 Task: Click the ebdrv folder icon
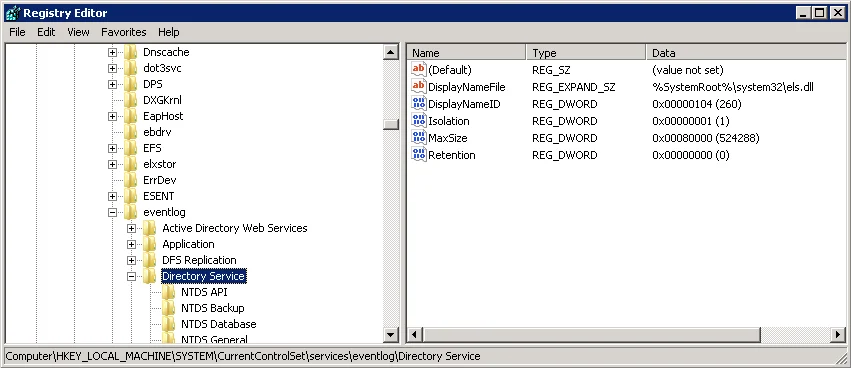(130, 132)
